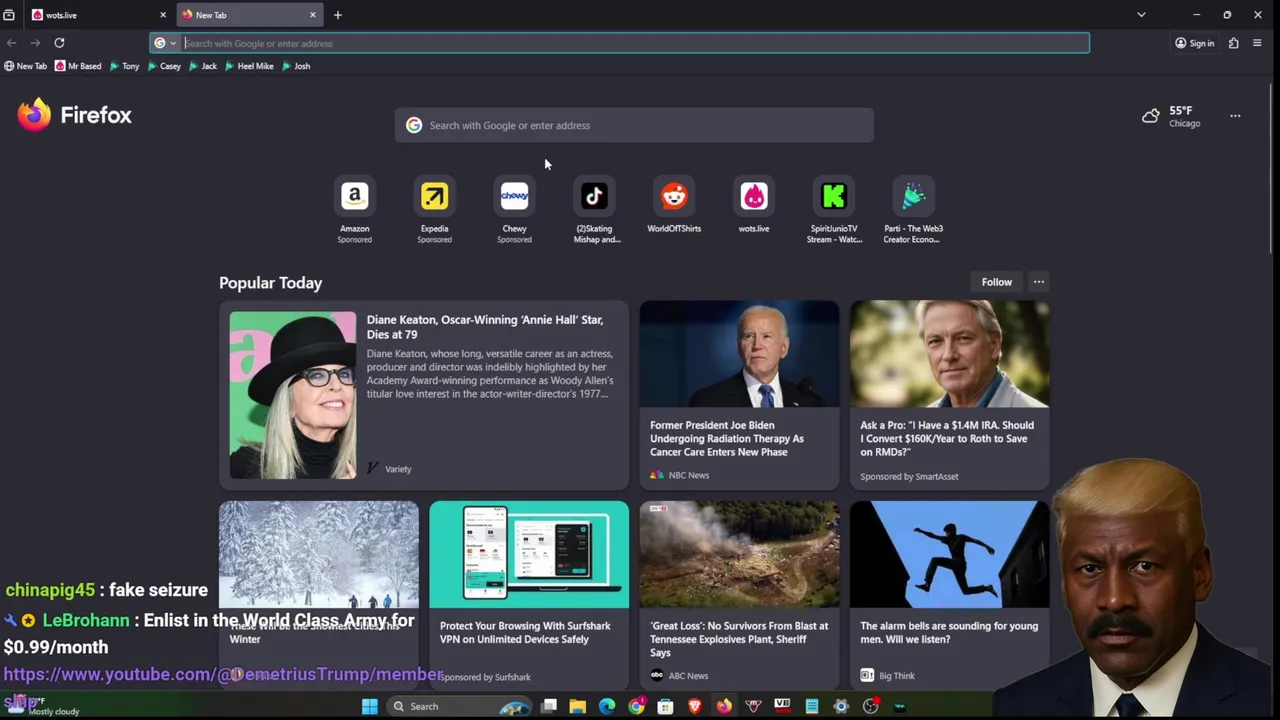
Task: Open the Jack bookmark
Action: point(202,66)
